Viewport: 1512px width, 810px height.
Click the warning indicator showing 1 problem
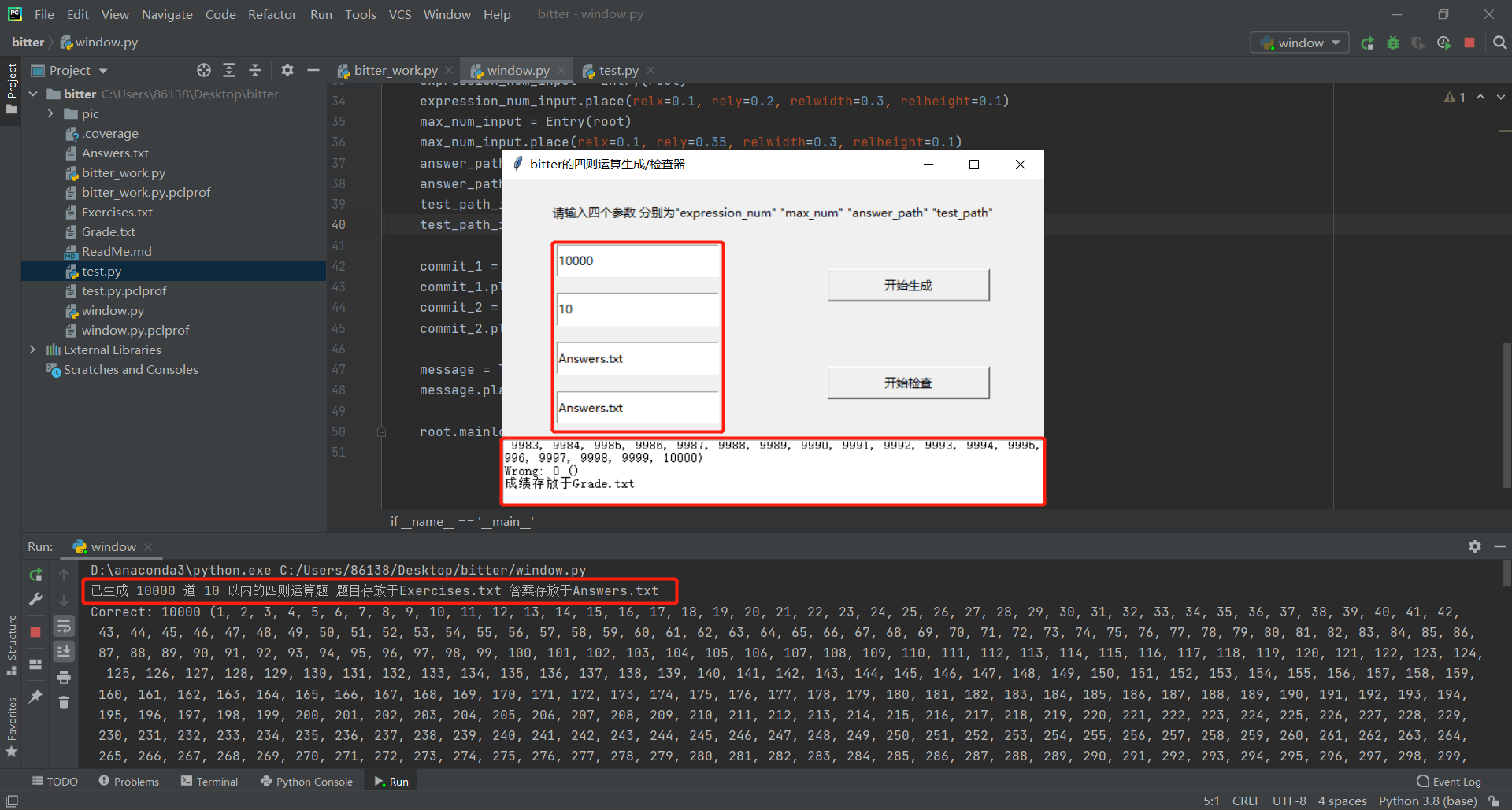click(1455, 97)
